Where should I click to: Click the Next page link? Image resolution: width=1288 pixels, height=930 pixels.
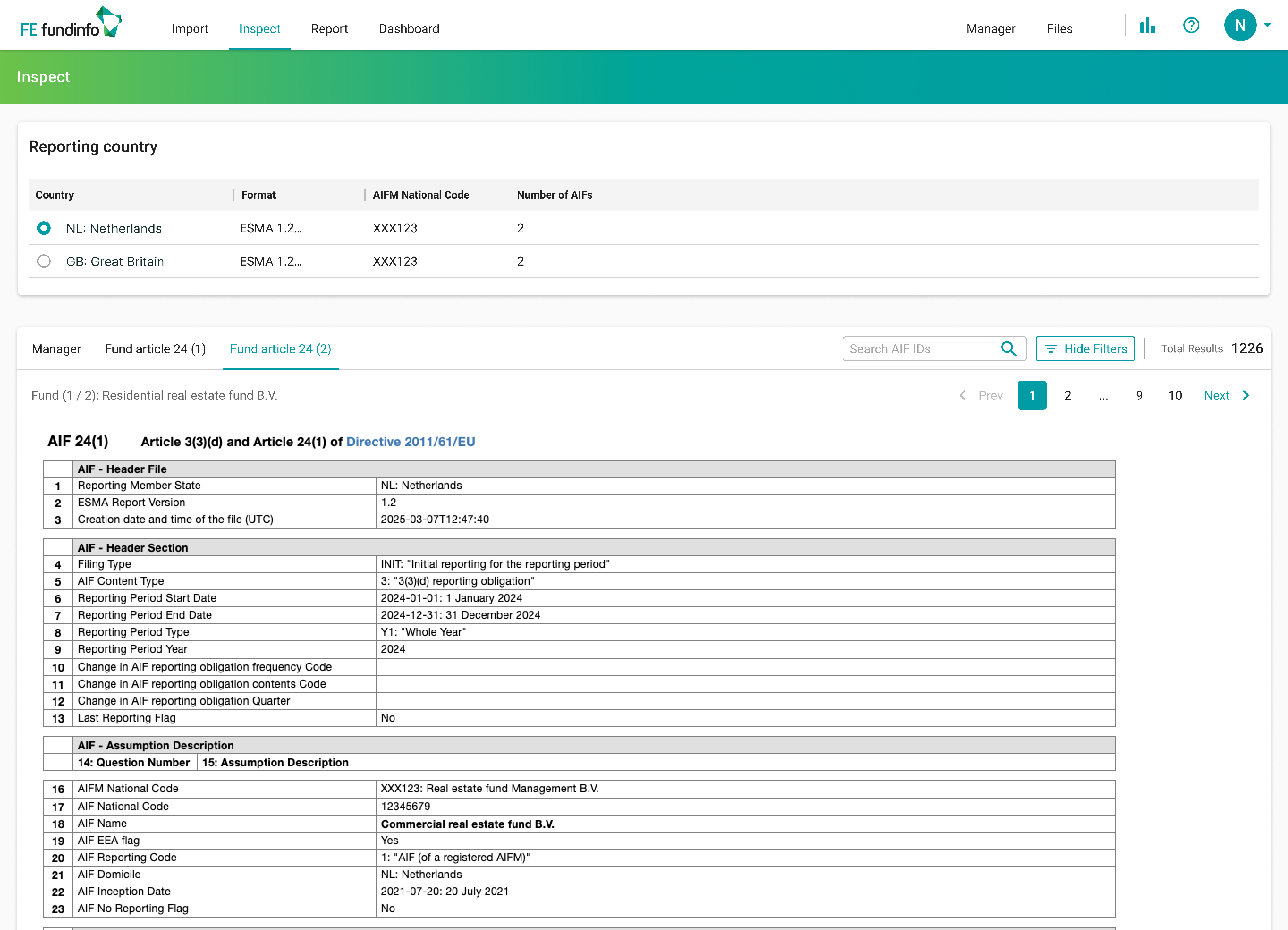[1227, 395]
